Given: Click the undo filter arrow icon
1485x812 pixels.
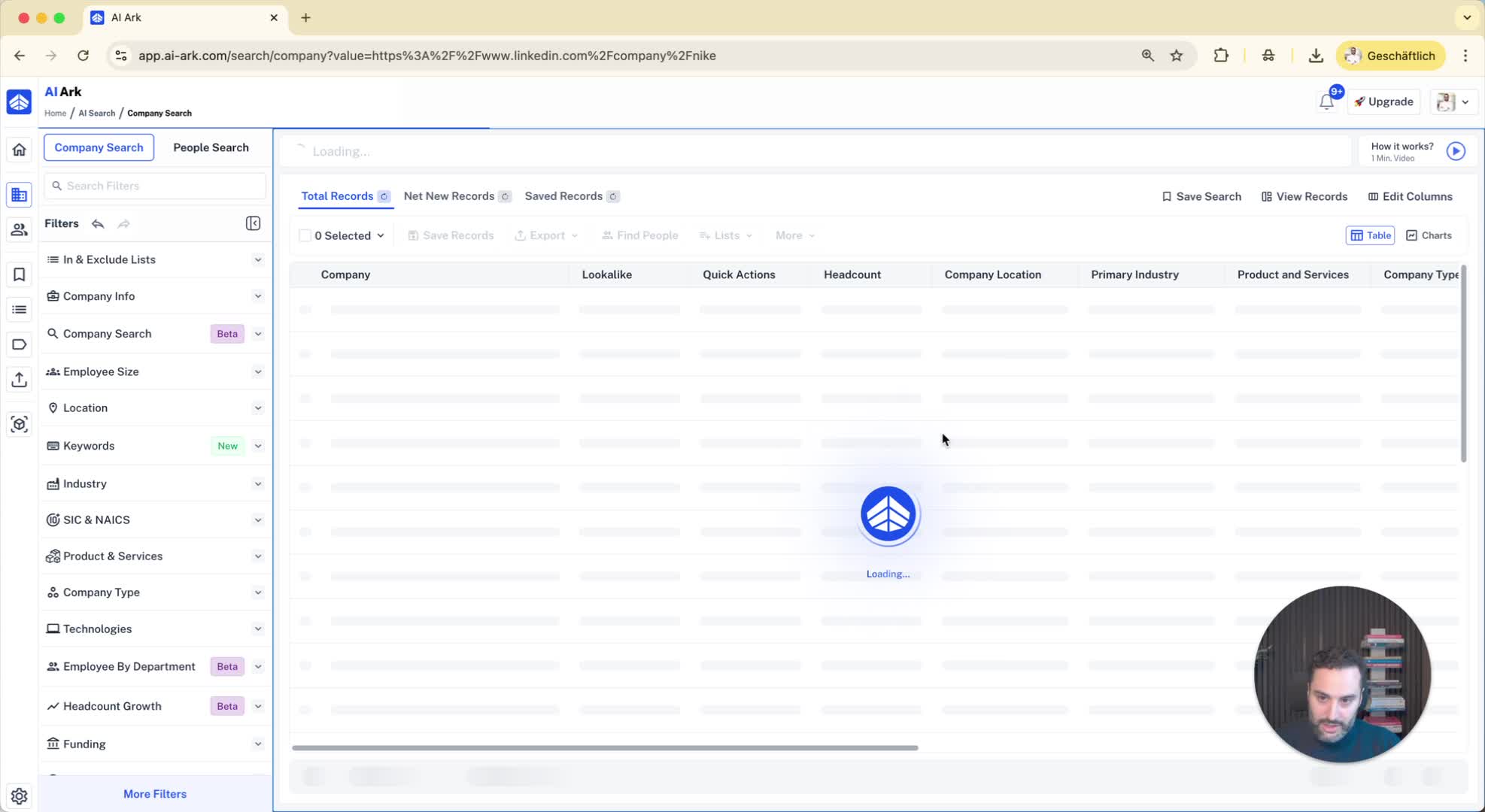Looking at the screenshot, I should pyautogui.click(x=98, y=223).
